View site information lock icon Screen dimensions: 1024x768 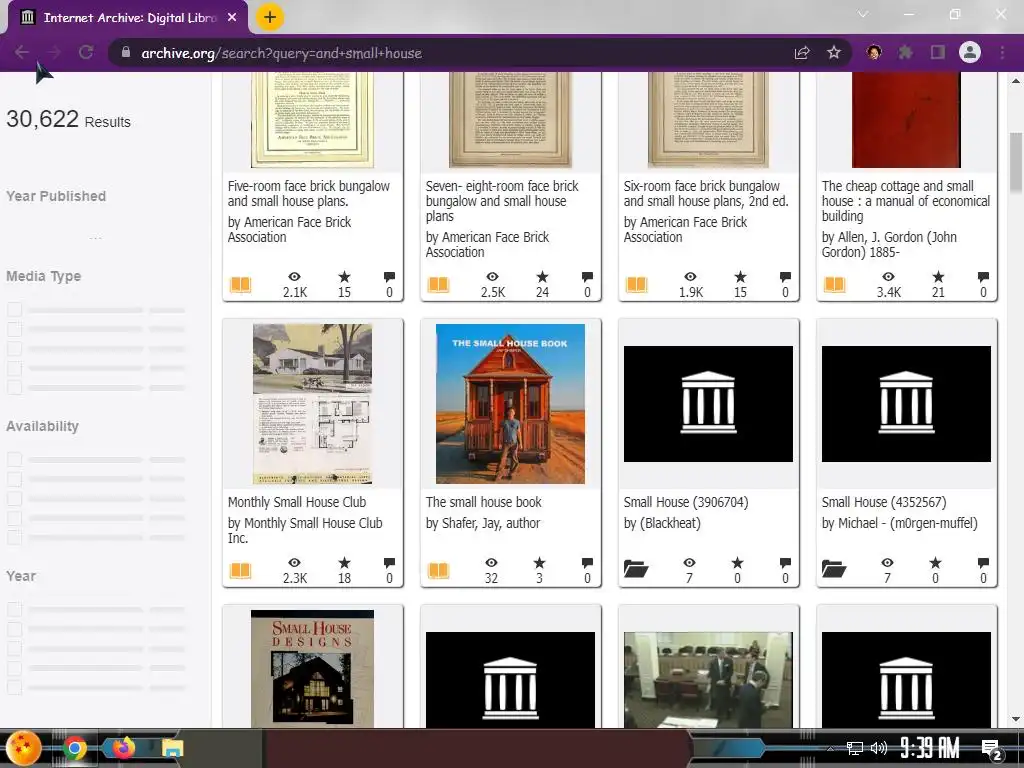(125, 52)
